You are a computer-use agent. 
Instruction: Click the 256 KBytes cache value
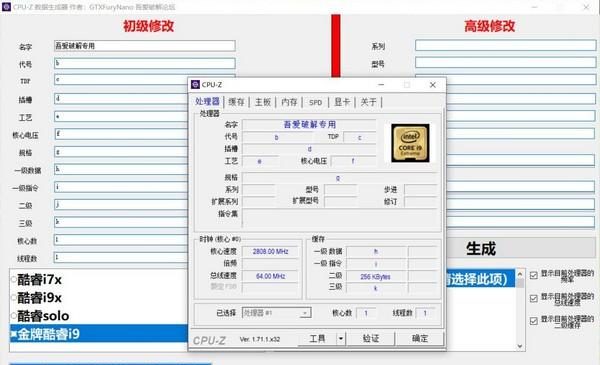coord(375,276)
